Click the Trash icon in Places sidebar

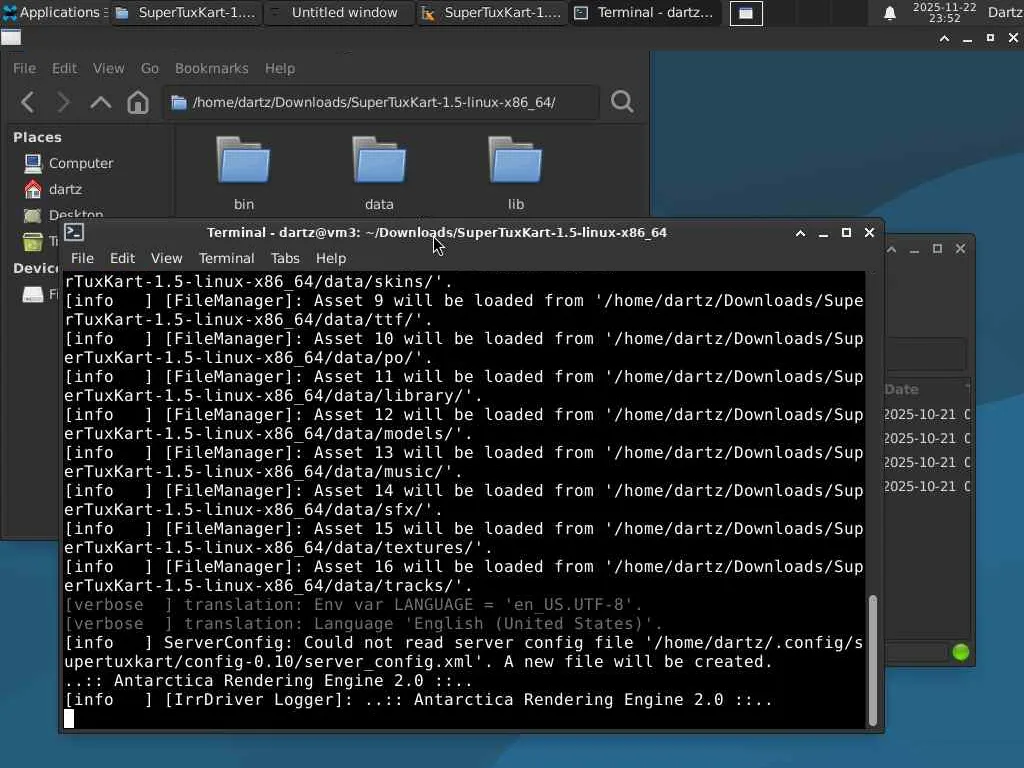33,242
